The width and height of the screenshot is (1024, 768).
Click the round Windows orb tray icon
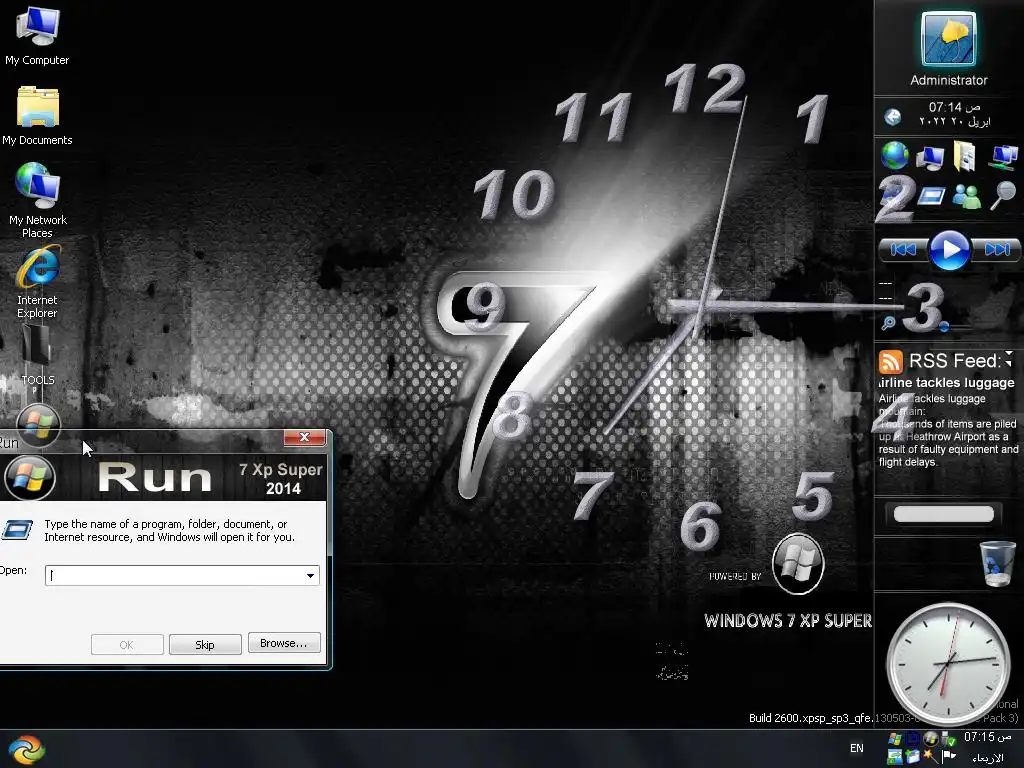931,739
